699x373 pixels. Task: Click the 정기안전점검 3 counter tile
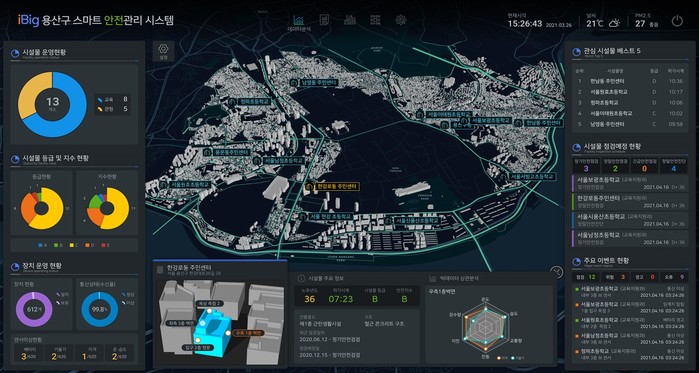(586, 165)
